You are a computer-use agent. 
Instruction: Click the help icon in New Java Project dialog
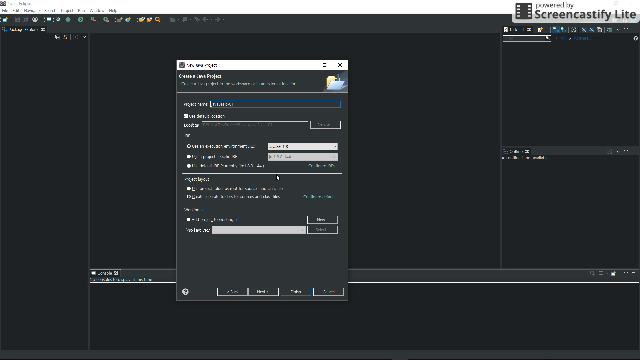185,291
